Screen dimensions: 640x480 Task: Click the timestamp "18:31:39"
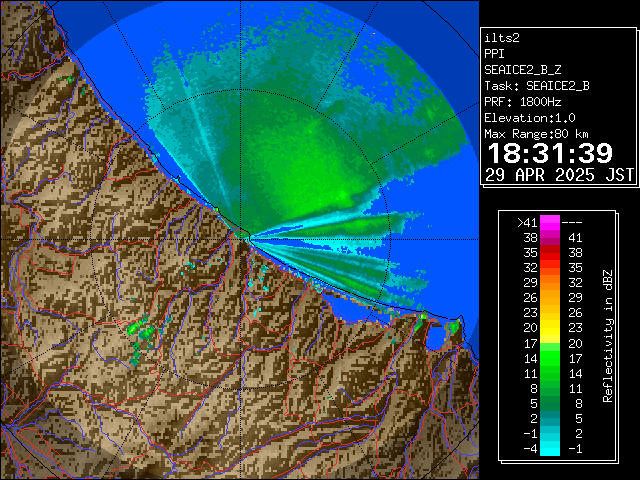550,153
